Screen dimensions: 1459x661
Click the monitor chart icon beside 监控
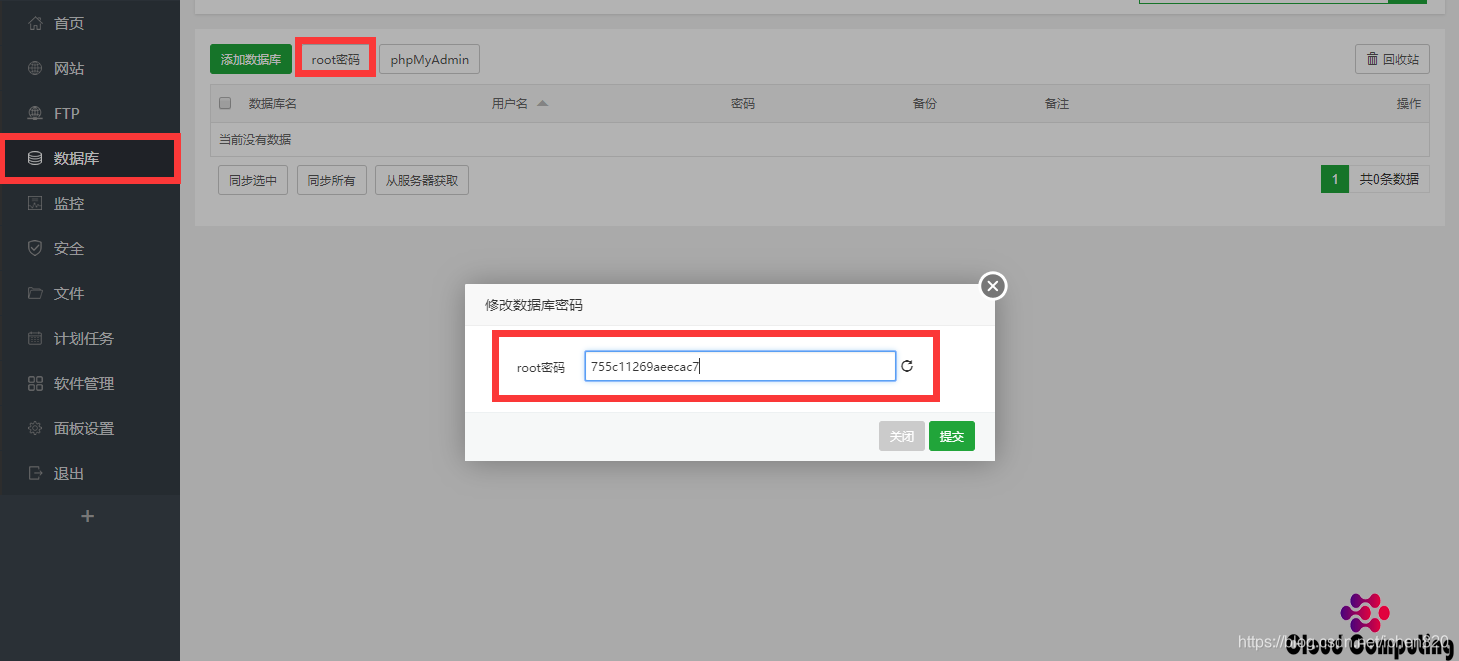35,203
